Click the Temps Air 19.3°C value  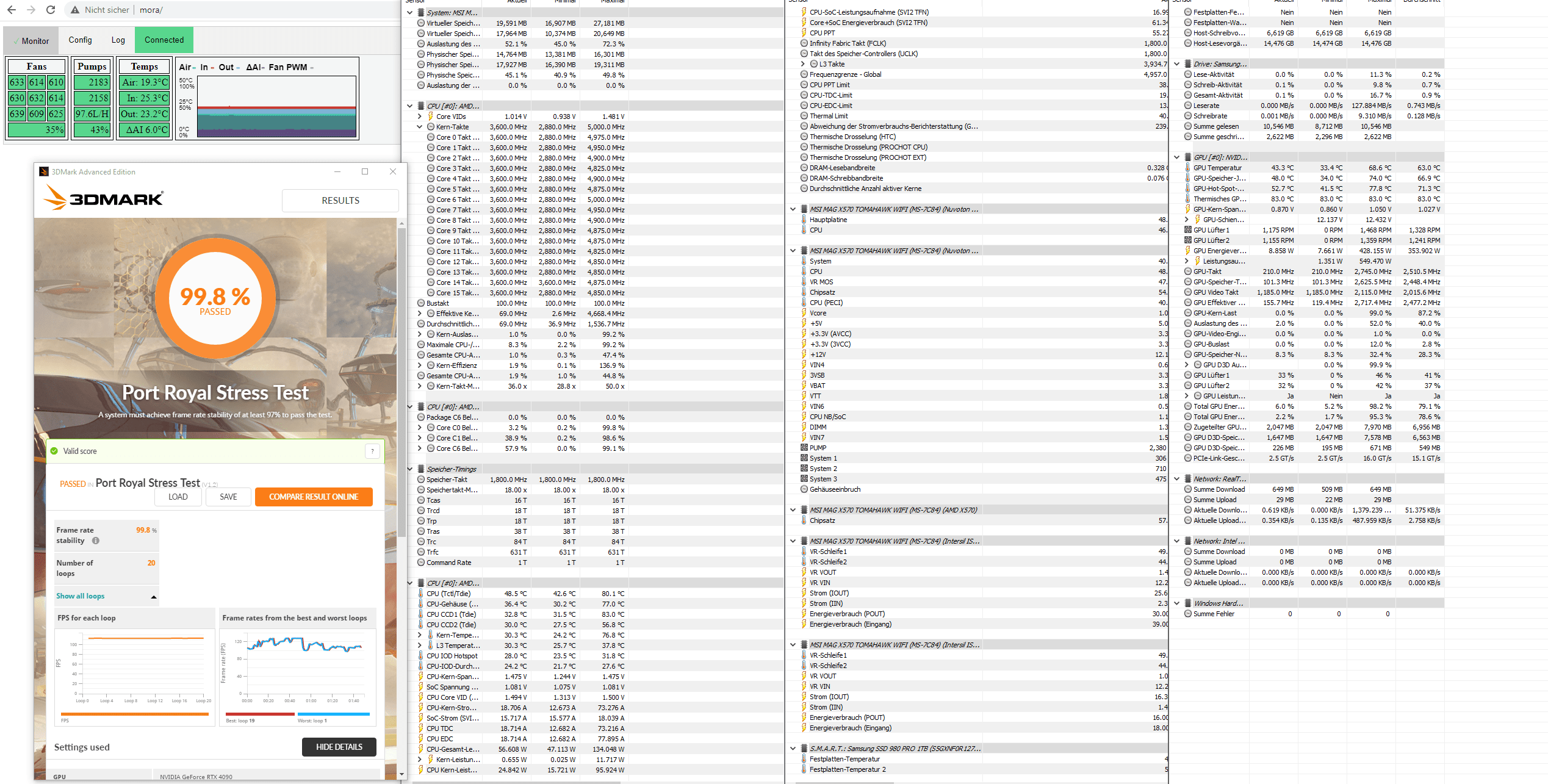145,82
